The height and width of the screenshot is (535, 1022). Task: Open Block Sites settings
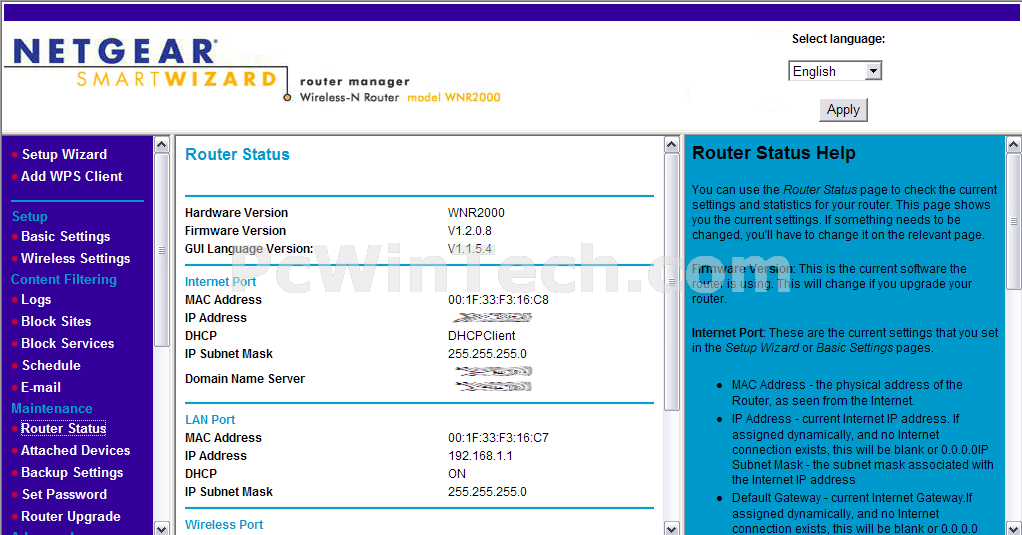(x=56, y=321)
